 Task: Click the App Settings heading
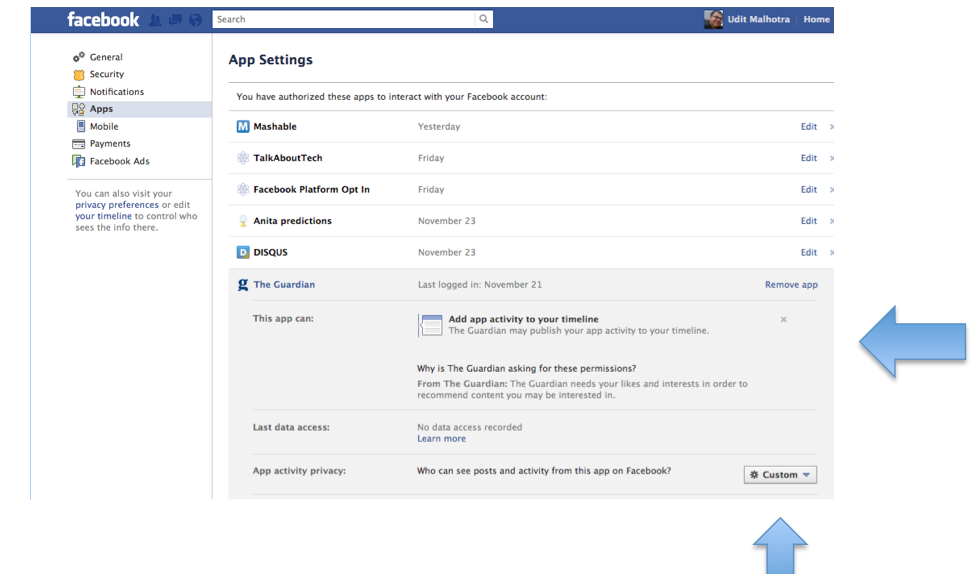click(x=271, y=60)
